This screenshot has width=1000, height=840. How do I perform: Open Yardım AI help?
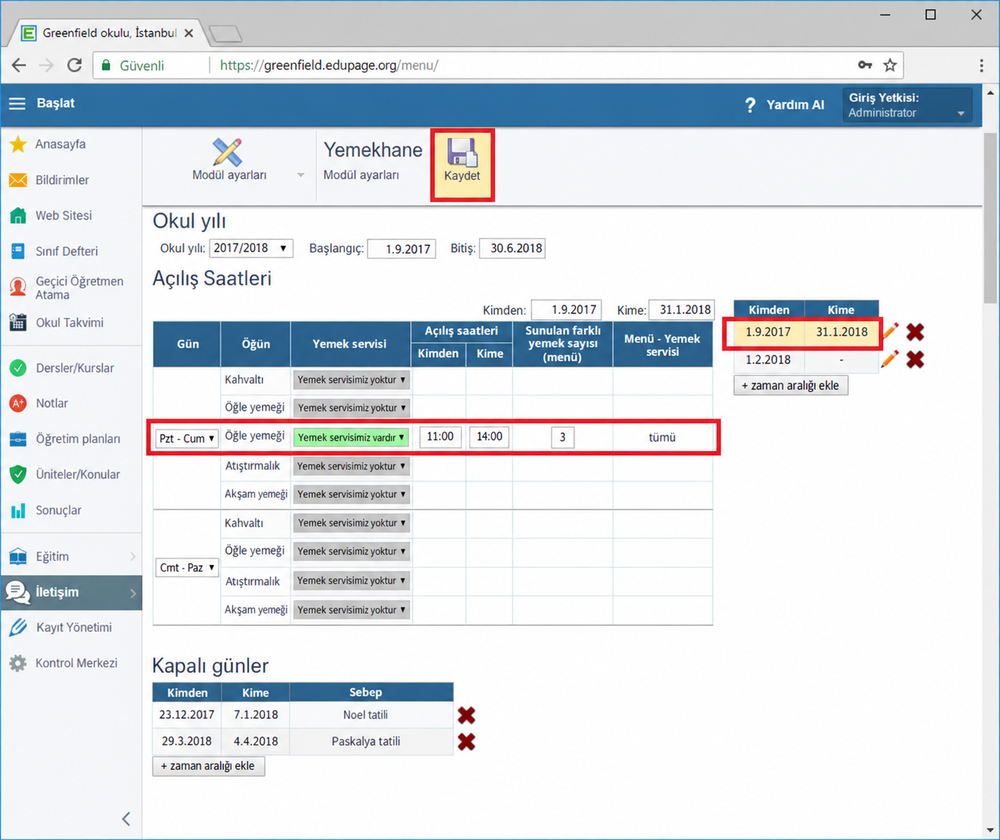pyautogui.click(x=784, y=105)
